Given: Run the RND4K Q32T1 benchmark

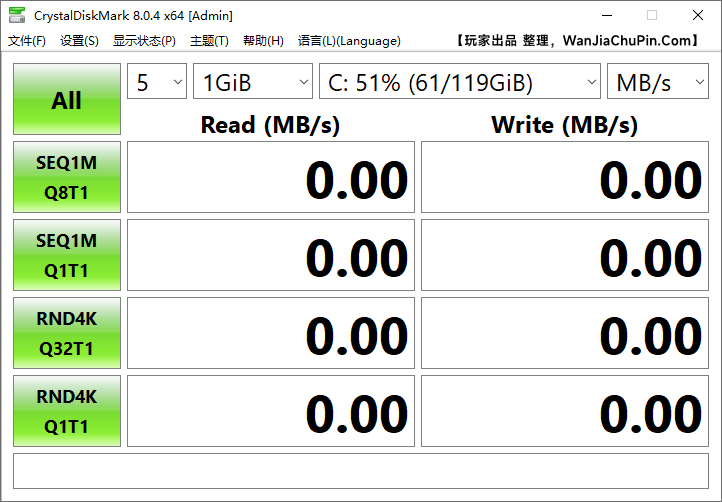Looking at the screenshot, I should [x=67, y=333].
